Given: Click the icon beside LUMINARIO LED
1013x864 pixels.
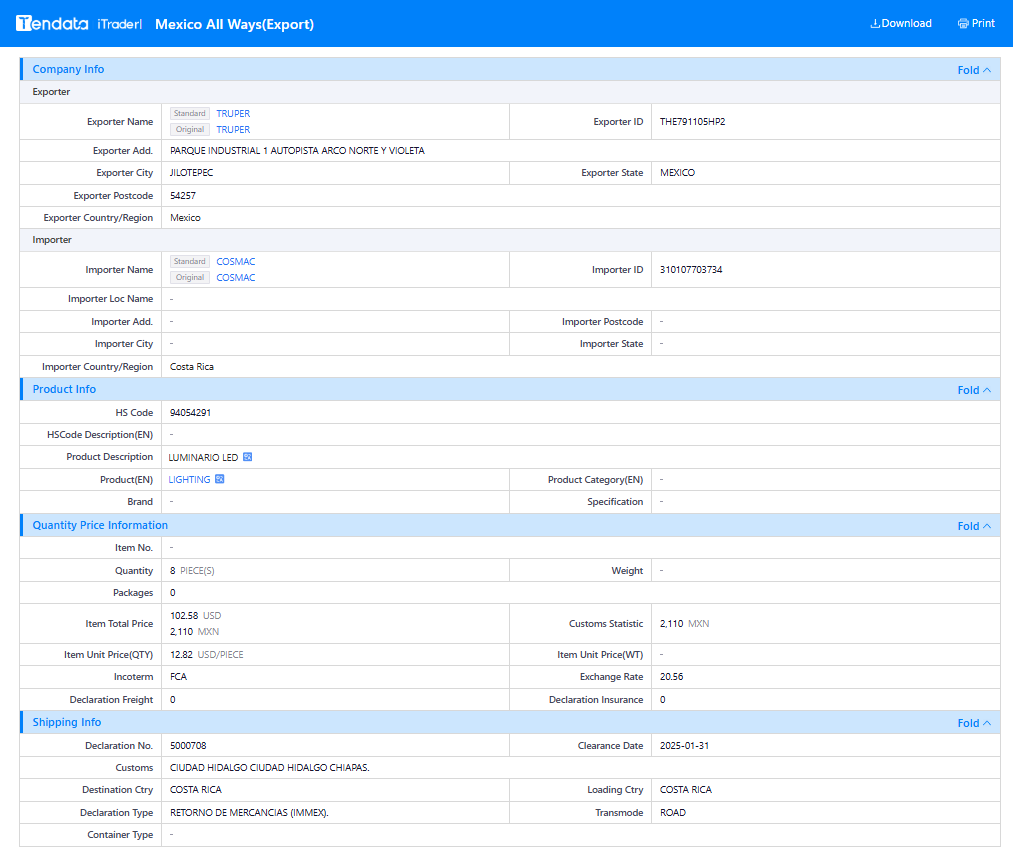Looking at the screenshot, I should 247,457.
